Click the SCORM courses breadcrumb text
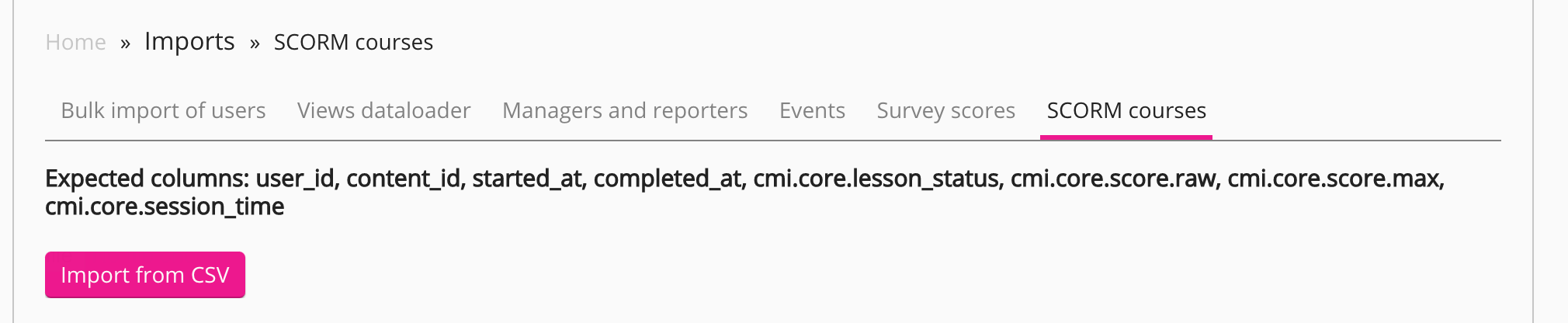This screenshot has width=1568, height=323. tap(353, 42)
